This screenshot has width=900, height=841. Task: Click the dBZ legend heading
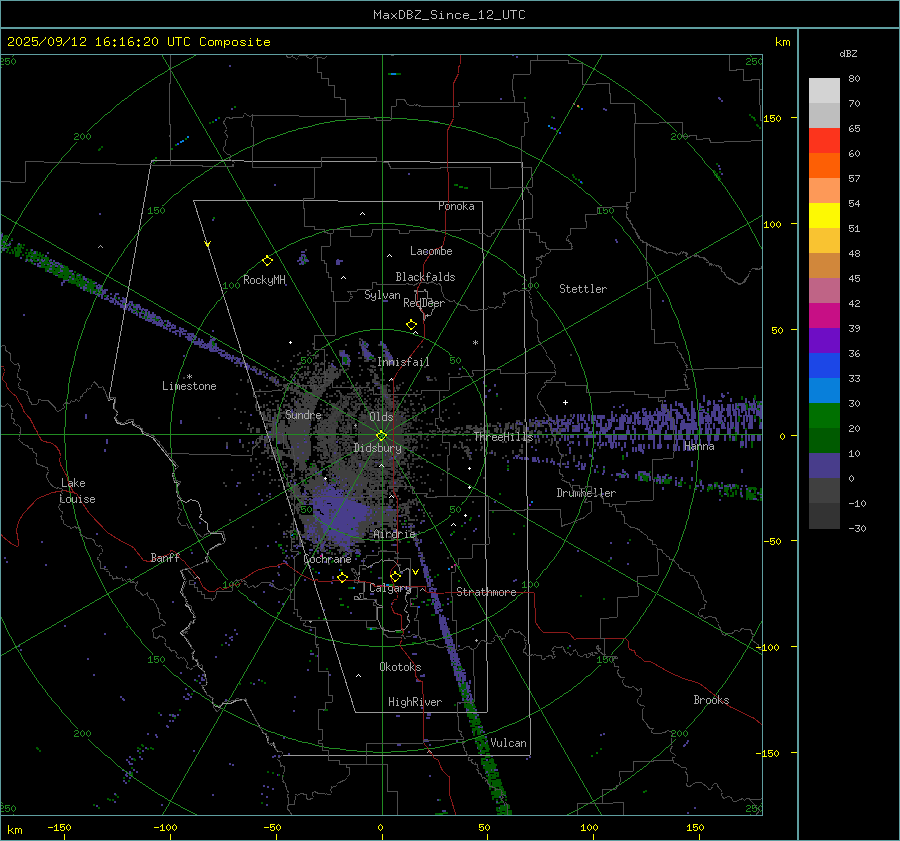(x=848, y=54)
